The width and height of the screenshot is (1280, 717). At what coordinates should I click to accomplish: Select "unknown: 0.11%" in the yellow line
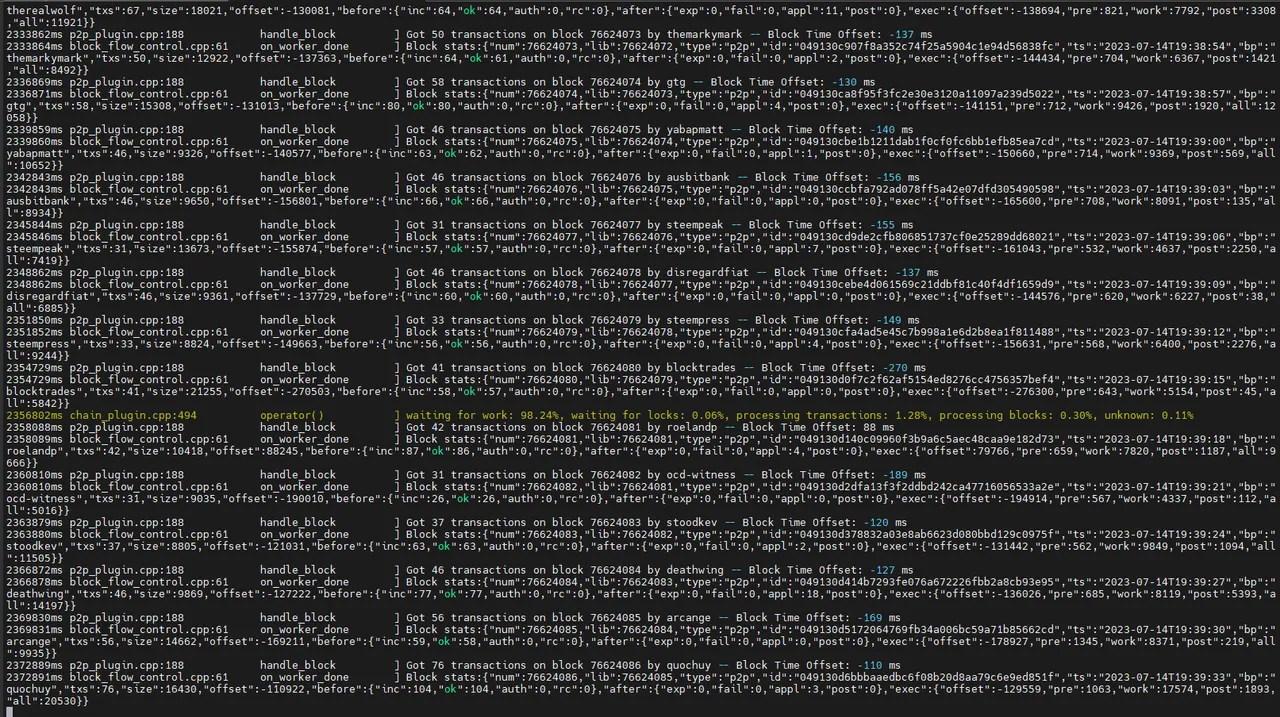coord(1149,415)
